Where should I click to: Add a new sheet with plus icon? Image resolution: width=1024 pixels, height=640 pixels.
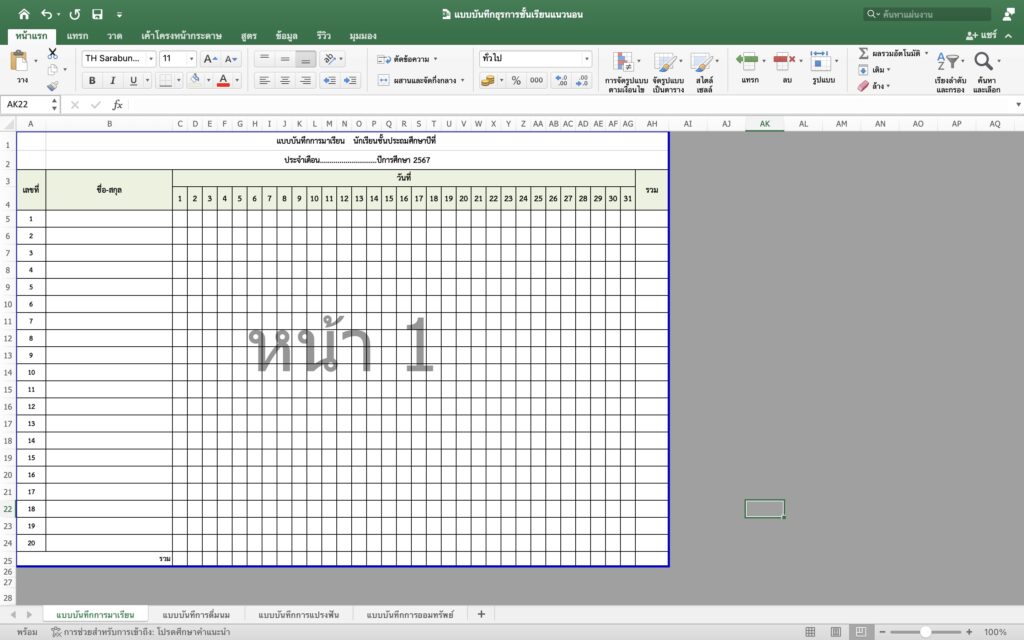click(481, 614)
